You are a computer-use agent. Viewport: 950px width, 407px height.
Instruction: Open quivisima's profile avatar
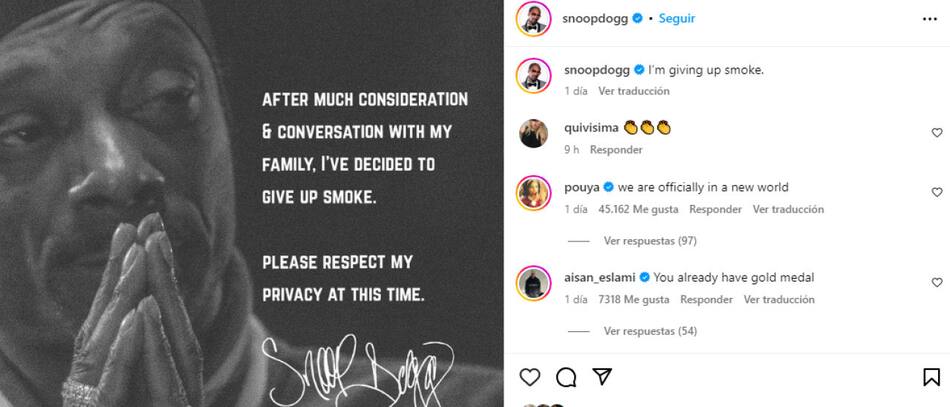pos(533,133)
